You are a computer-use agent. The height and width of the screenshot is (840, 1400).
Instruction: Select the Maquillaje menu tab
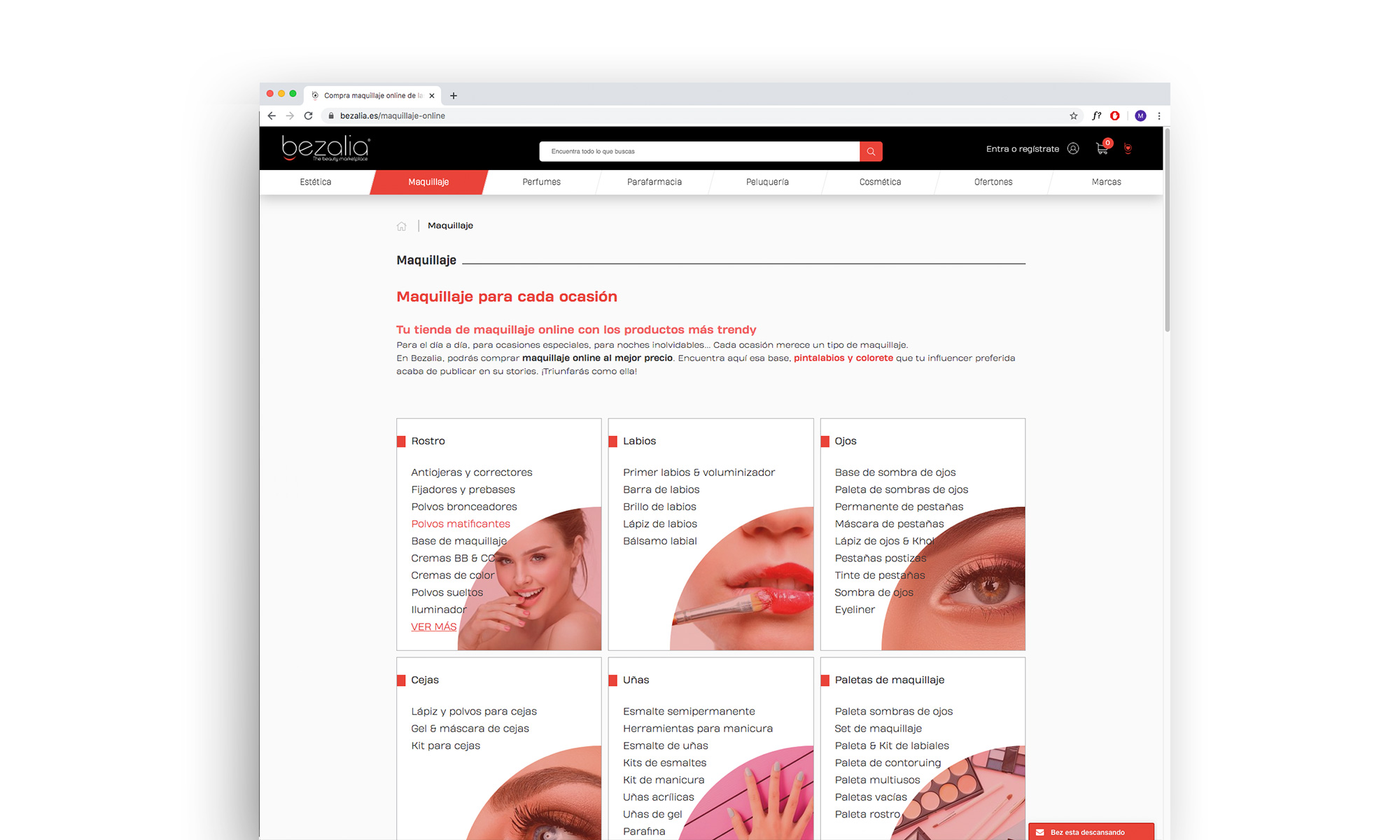pyautogui.click(x=428, y=182)
